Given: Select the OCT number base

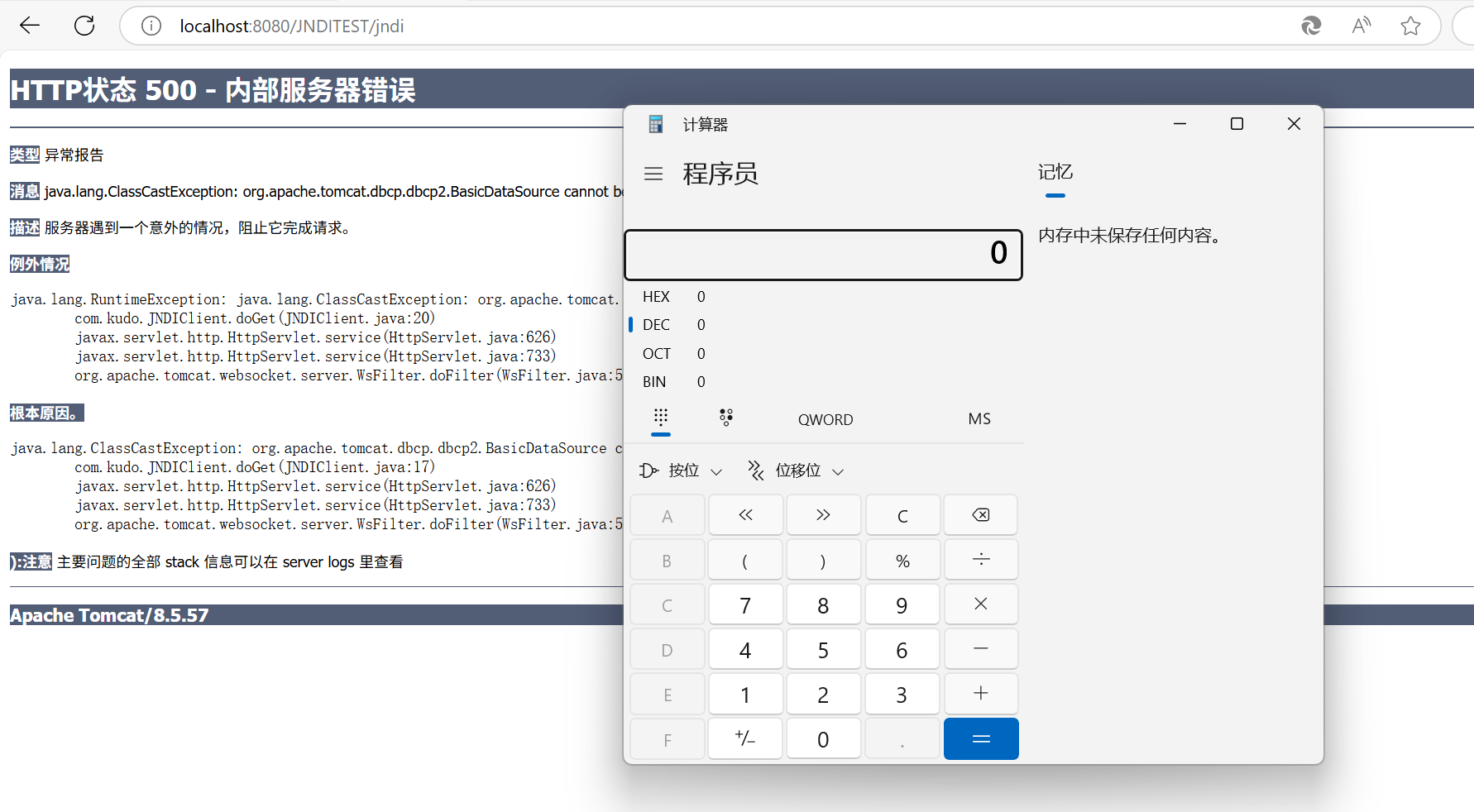Looking at the screenshot, I should (x=824, y=354).
